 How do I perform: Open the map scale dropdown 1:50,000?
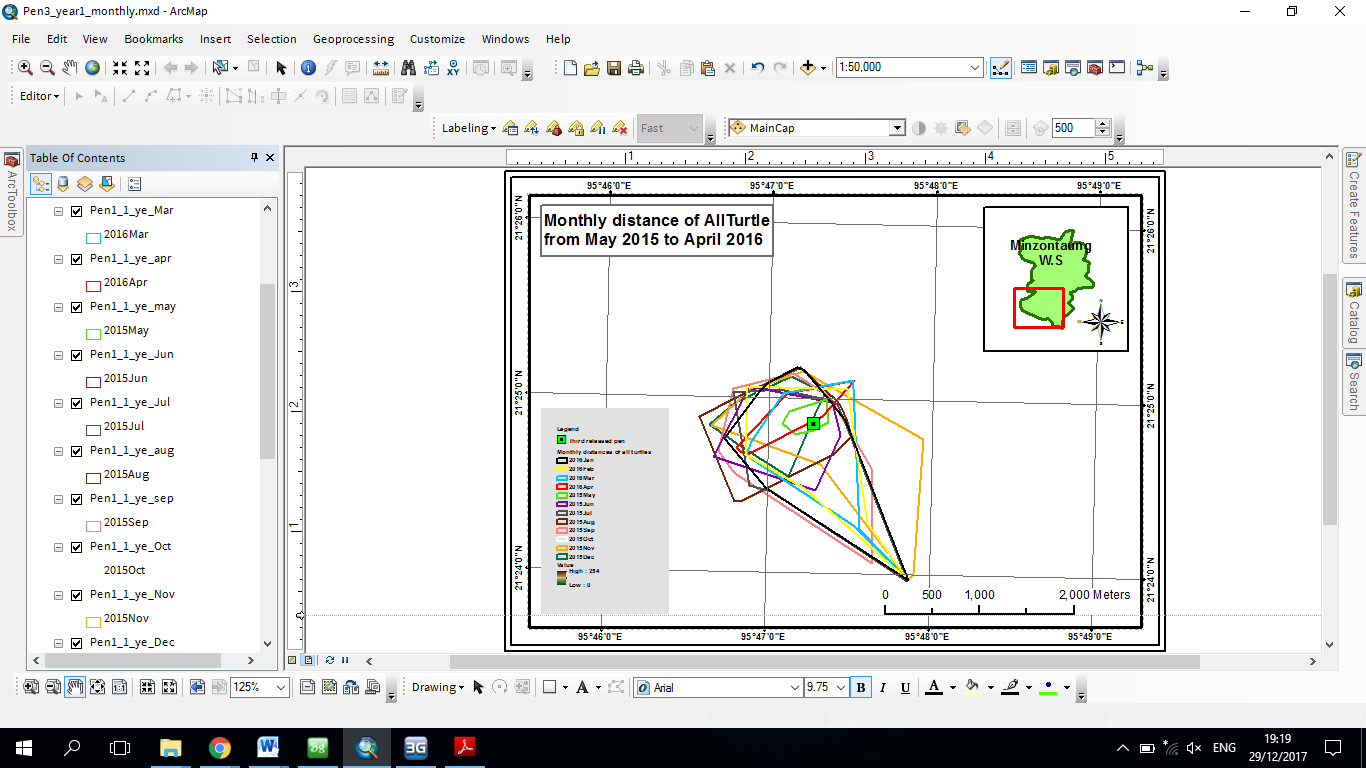coord(975,68)
